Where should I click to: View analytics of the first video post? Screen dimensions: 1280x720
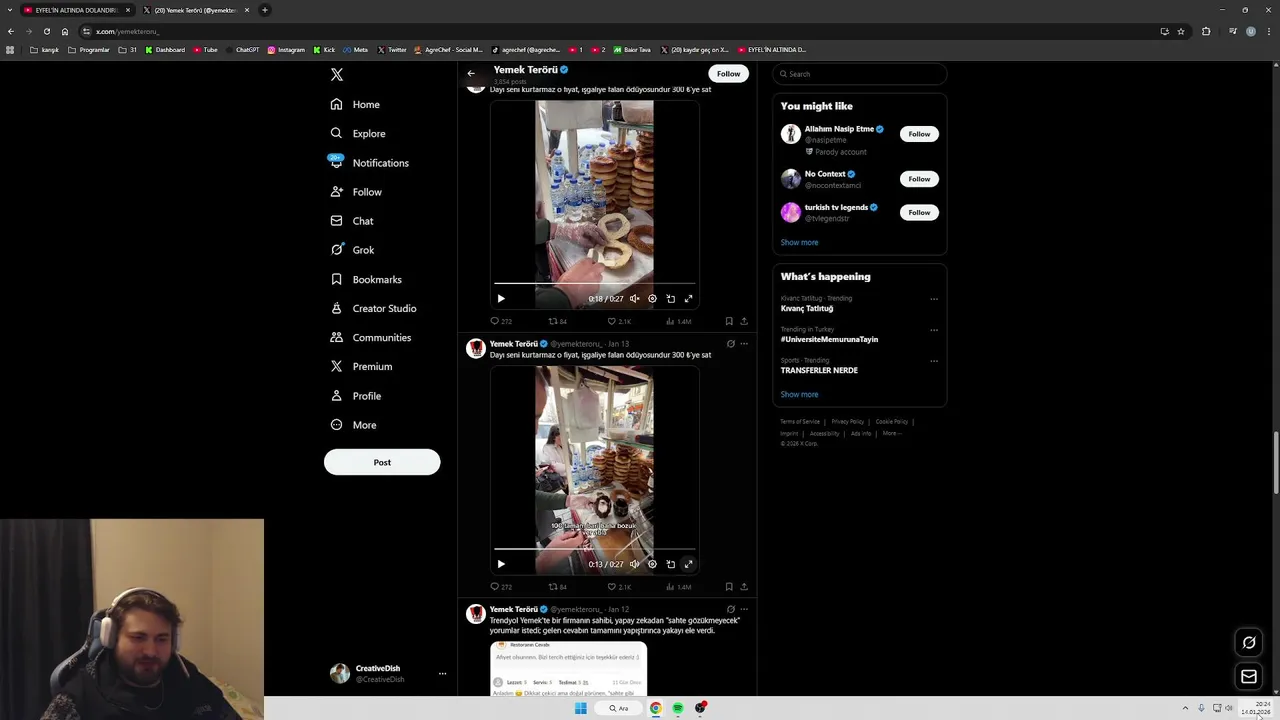tap(678, 321)
